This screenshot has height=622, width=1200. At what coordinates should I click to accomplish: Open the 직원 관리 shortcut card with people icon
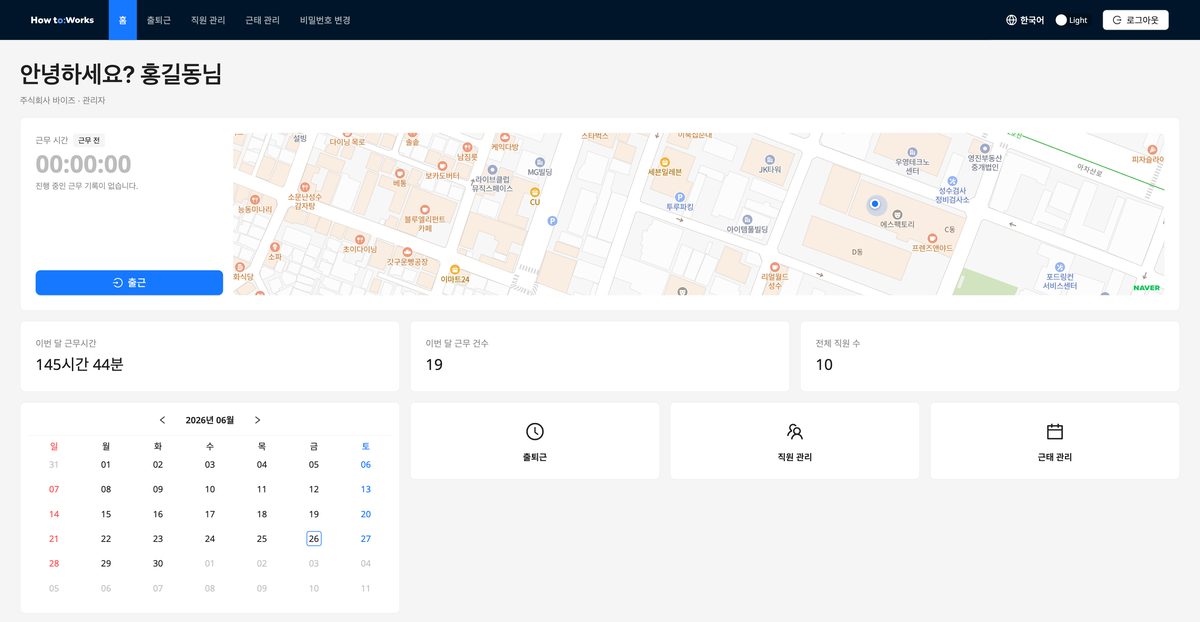click(795, 441)
